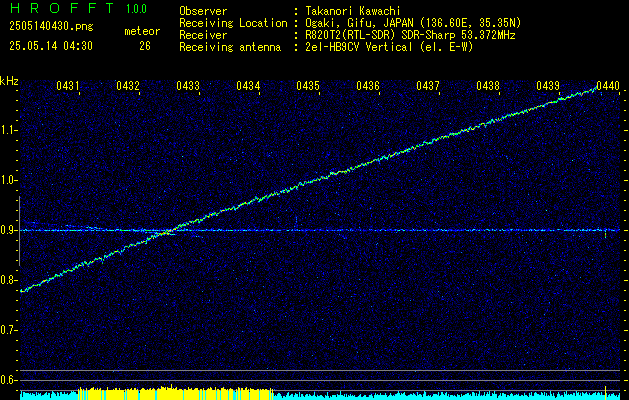The image size is (629, 400).
Task: Select the Ogaki, Gifu, JAPAN location text
Action: (x=413, y=23)
